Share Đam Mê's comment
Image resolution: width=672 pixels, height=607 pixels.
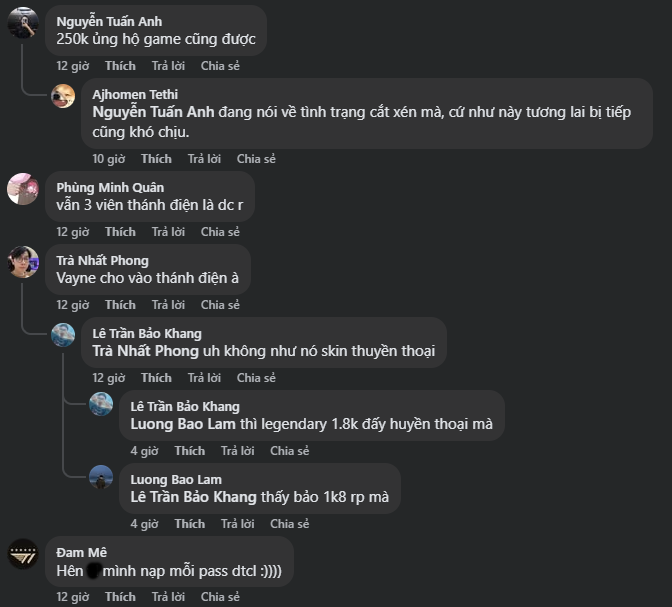click(x=220, y=597)
